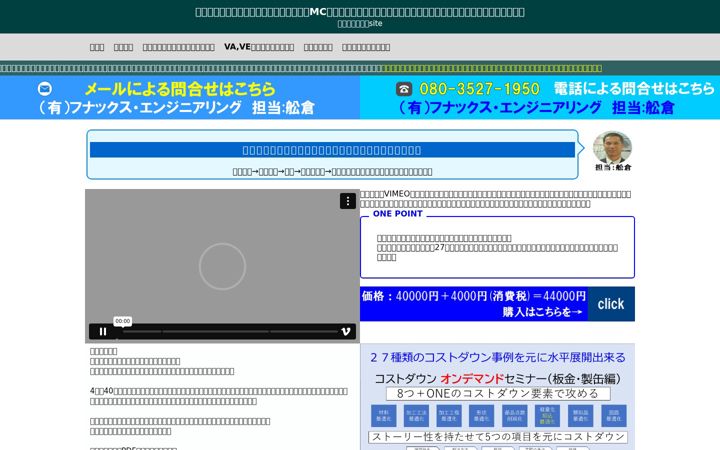Click the telephone icon beside the phone number

tap(404, 89)
